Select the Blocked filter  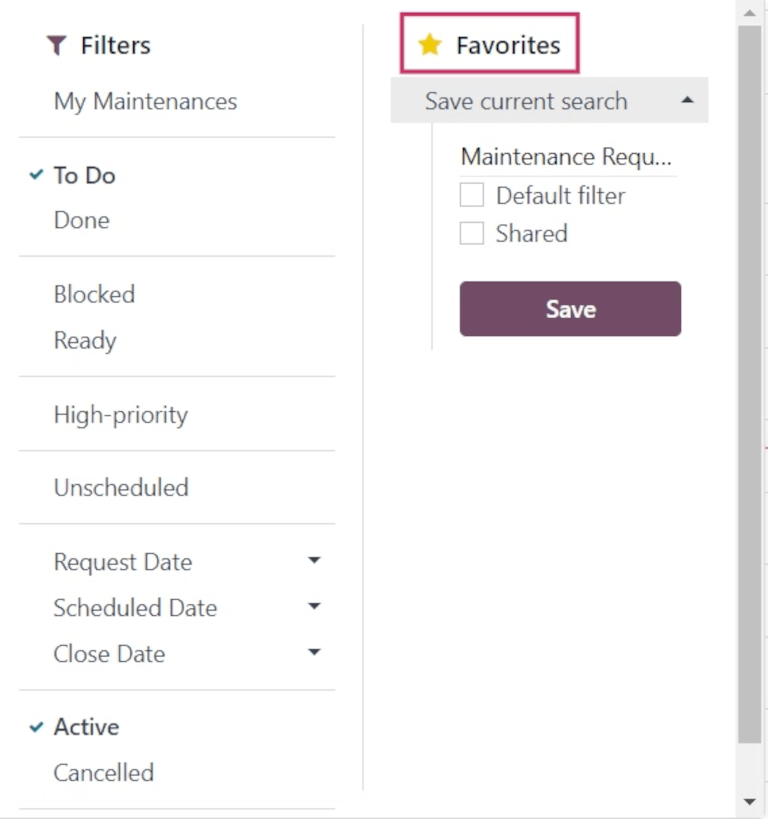coord(93,294)
